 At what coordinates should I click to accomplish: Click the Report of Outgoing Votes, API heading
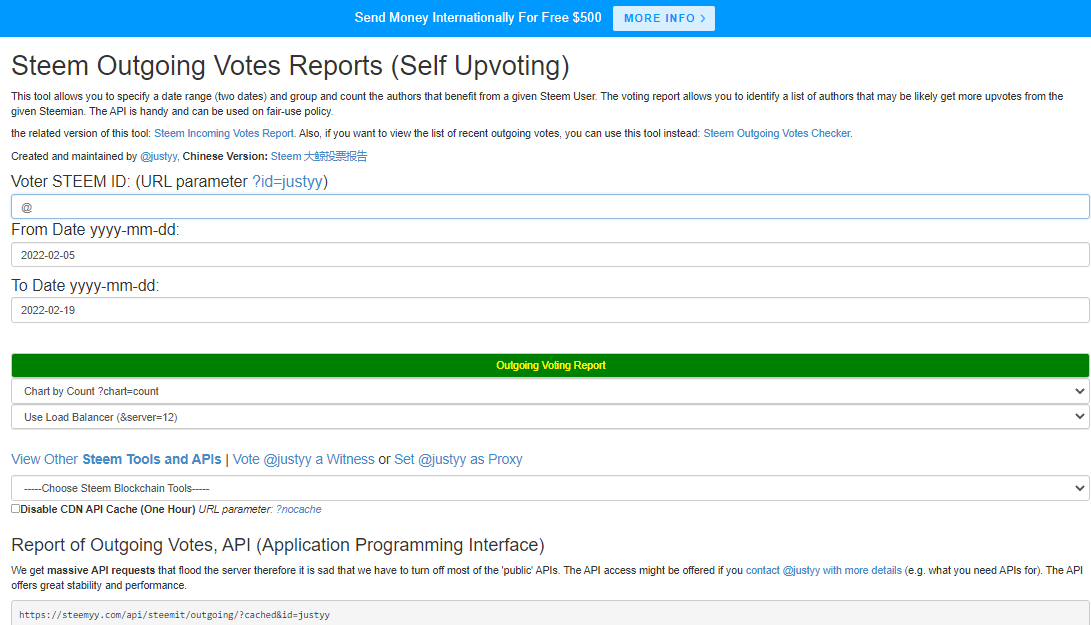click(x=278, y=545)
